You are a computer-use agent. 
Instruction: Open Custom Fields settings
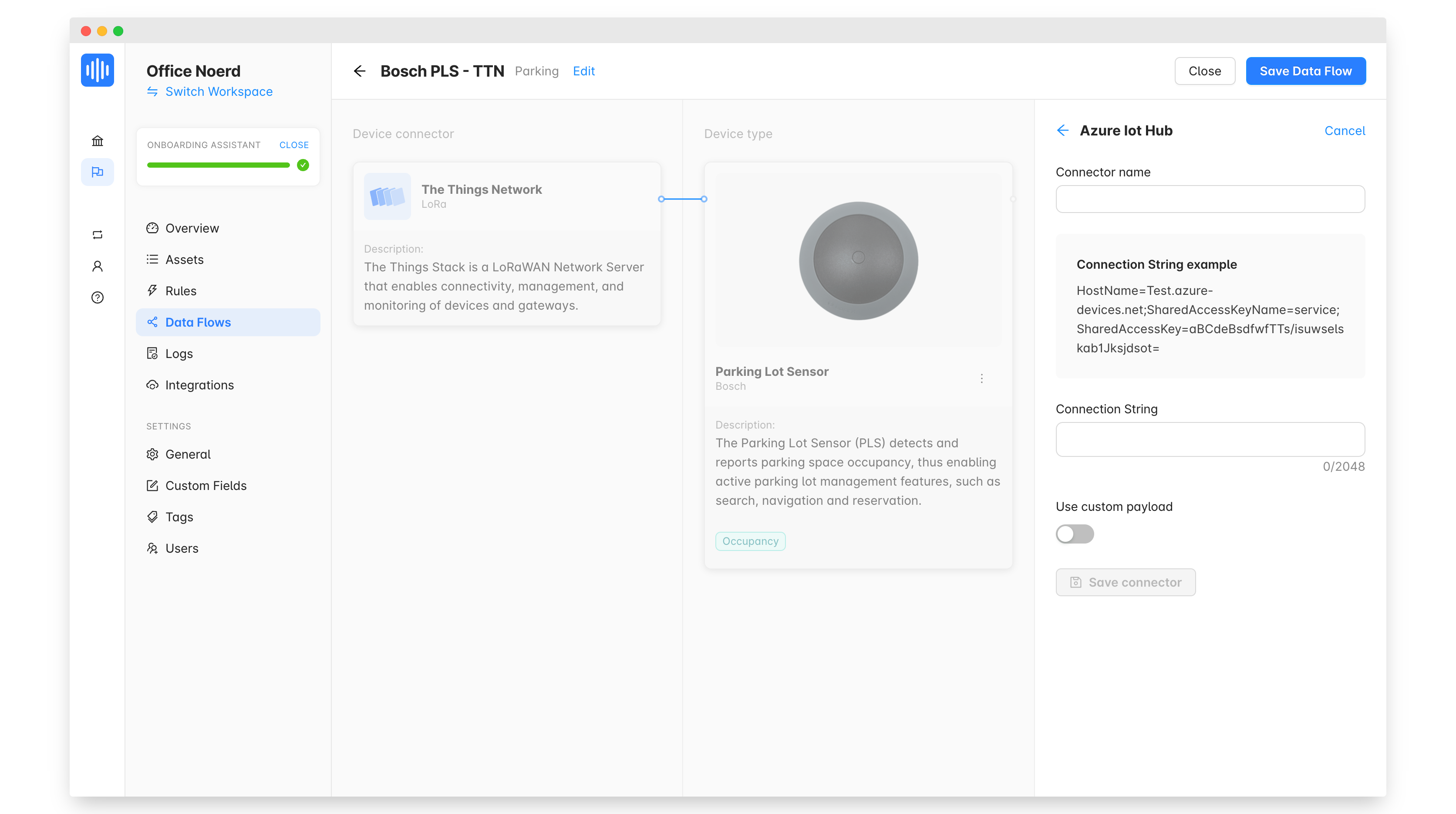[228, 486]
